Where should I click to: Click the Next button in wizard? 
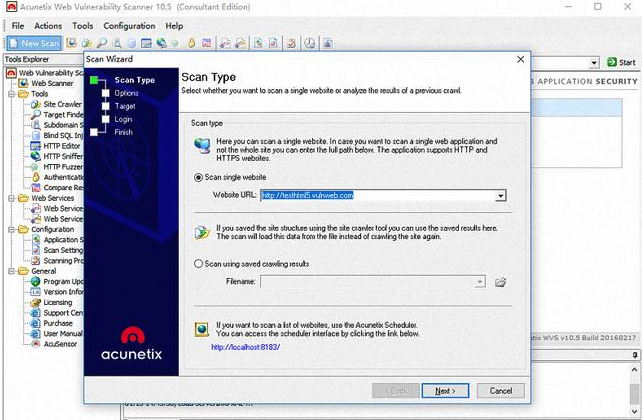coord(445,391)
